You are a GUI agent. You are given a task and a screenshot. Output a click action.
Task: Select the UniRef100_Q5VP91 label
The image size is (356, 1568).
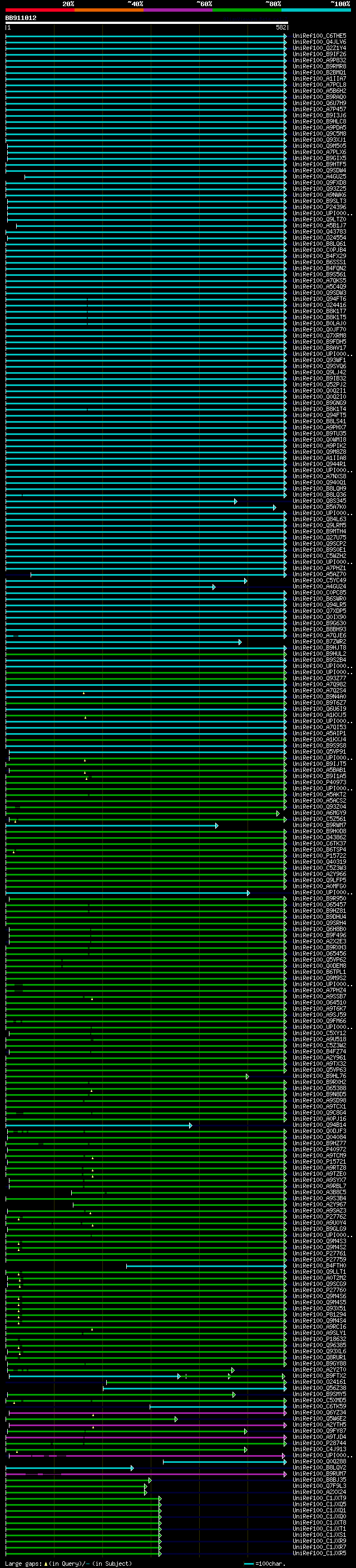pyautogui.click(x=319, y=752)
